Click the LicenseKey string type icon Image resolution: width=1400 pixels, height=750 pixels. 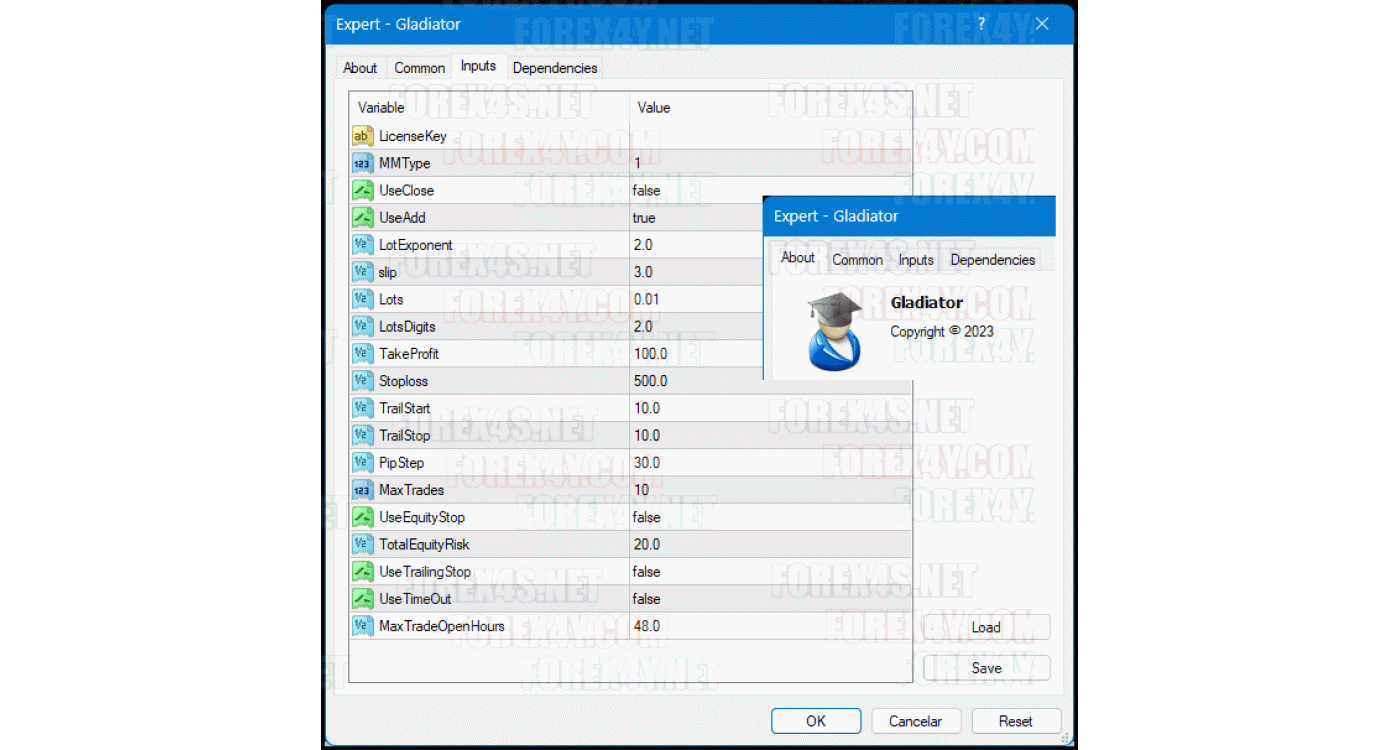[362, 136]
